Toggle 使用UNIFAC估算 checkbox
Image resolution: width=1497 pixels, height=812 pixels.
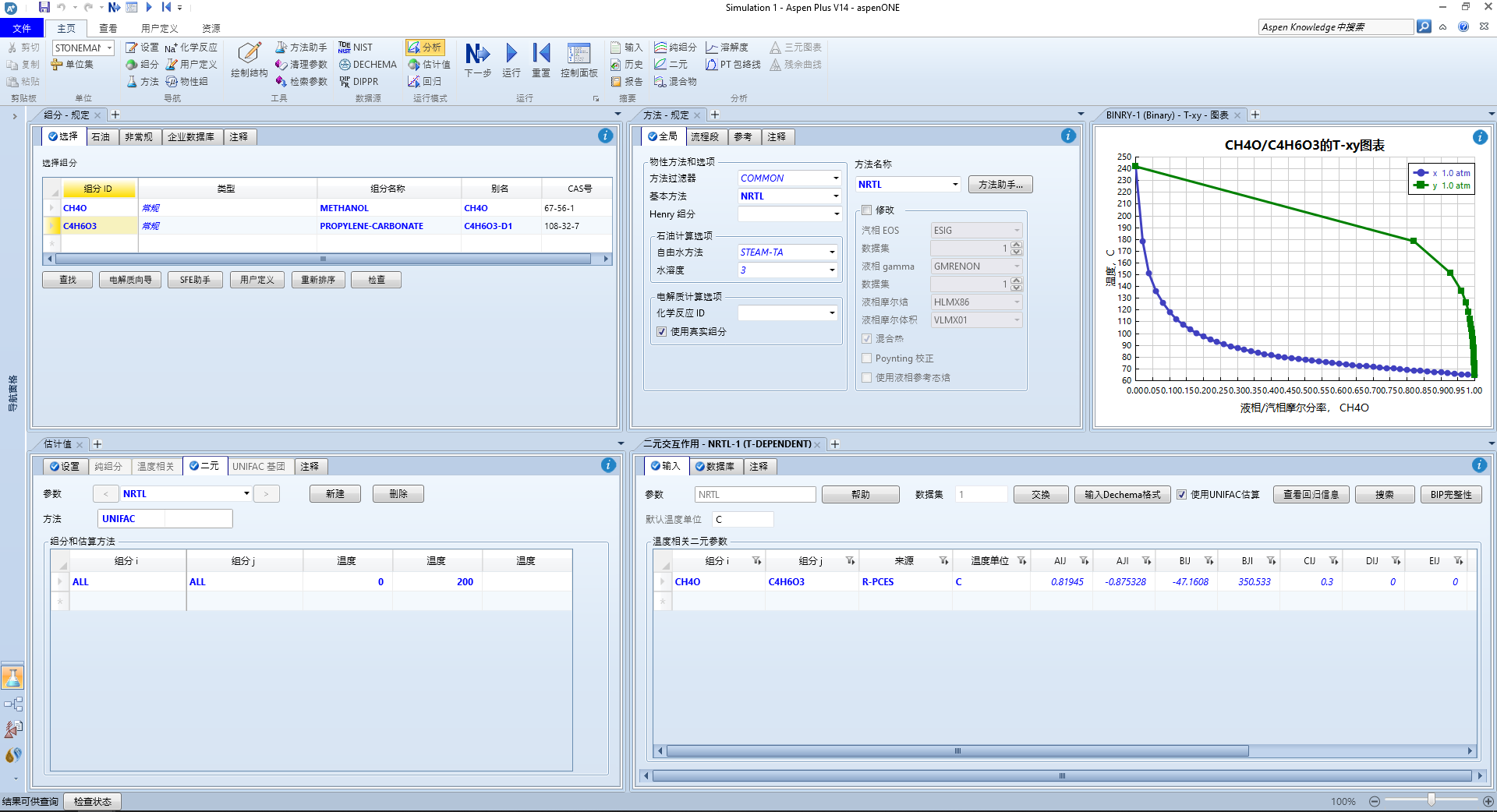(1182, 495)
